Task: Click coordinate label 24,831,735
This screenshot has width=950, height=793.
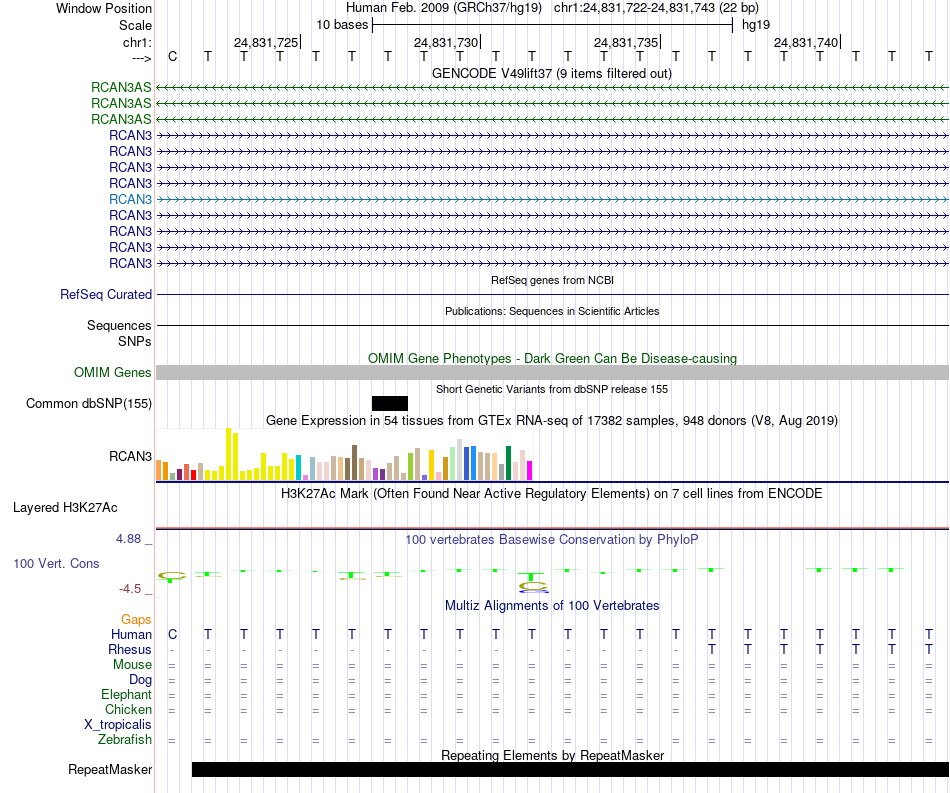Action: 626,42
